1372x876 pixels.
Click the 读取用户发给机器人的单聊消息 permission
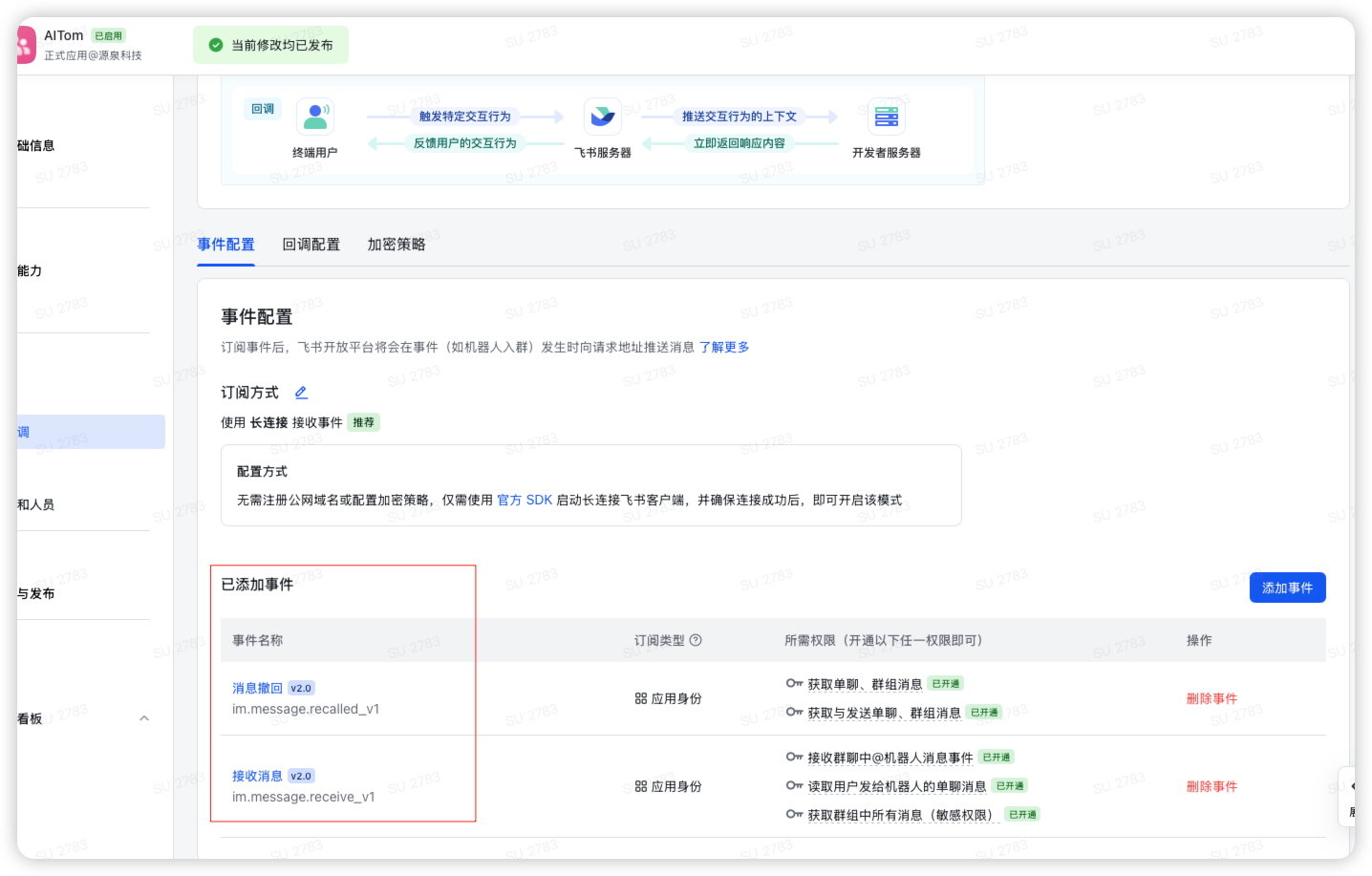[897, 786]
